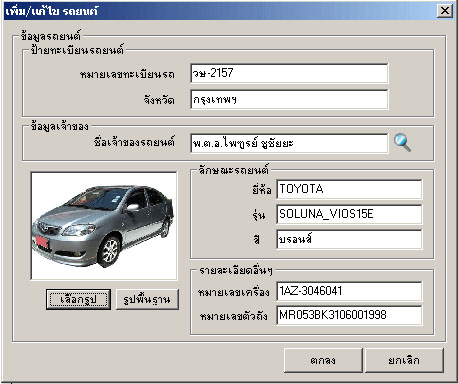Confirm with the ตกลง button
The height and width of the screenshot is (384, 458).
coord(323,360)
